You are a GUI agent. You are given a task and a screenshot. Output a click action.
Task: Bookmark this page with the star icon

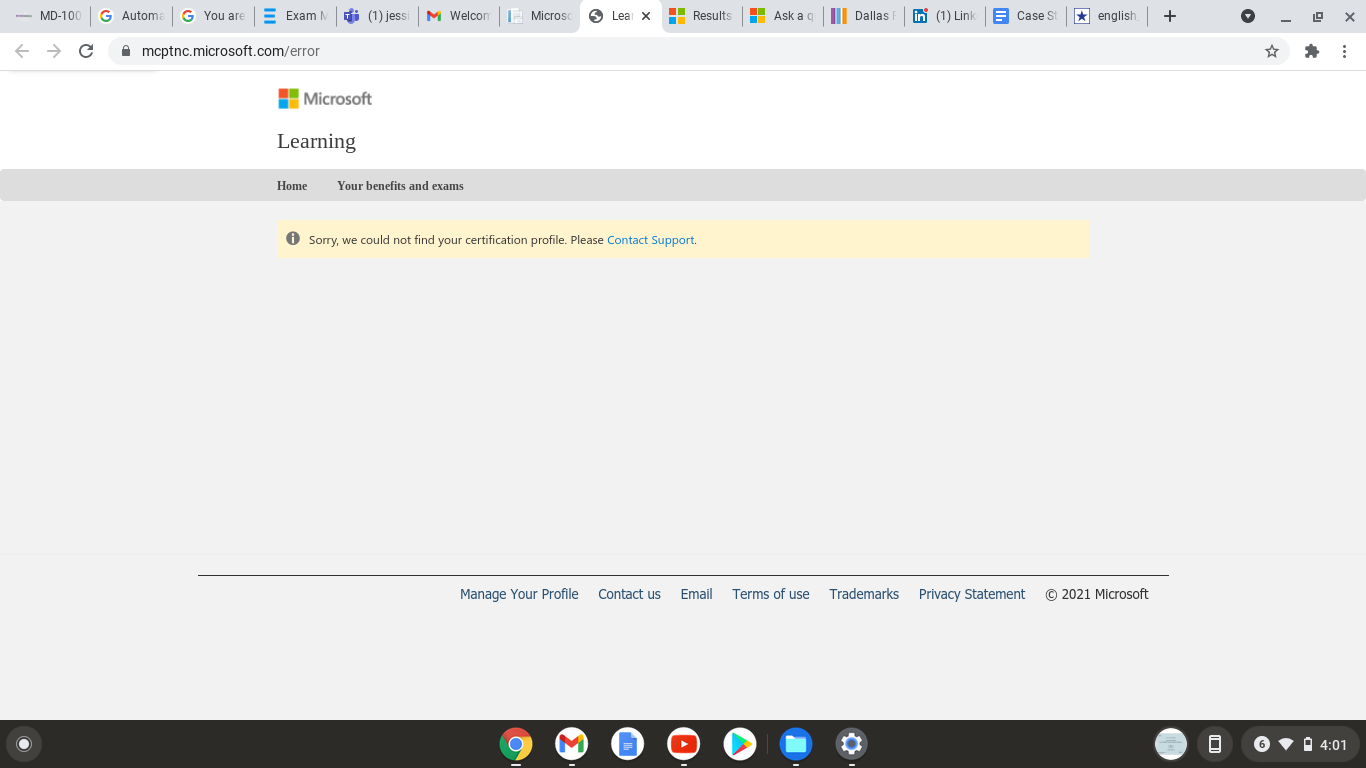pos(1272,51)
